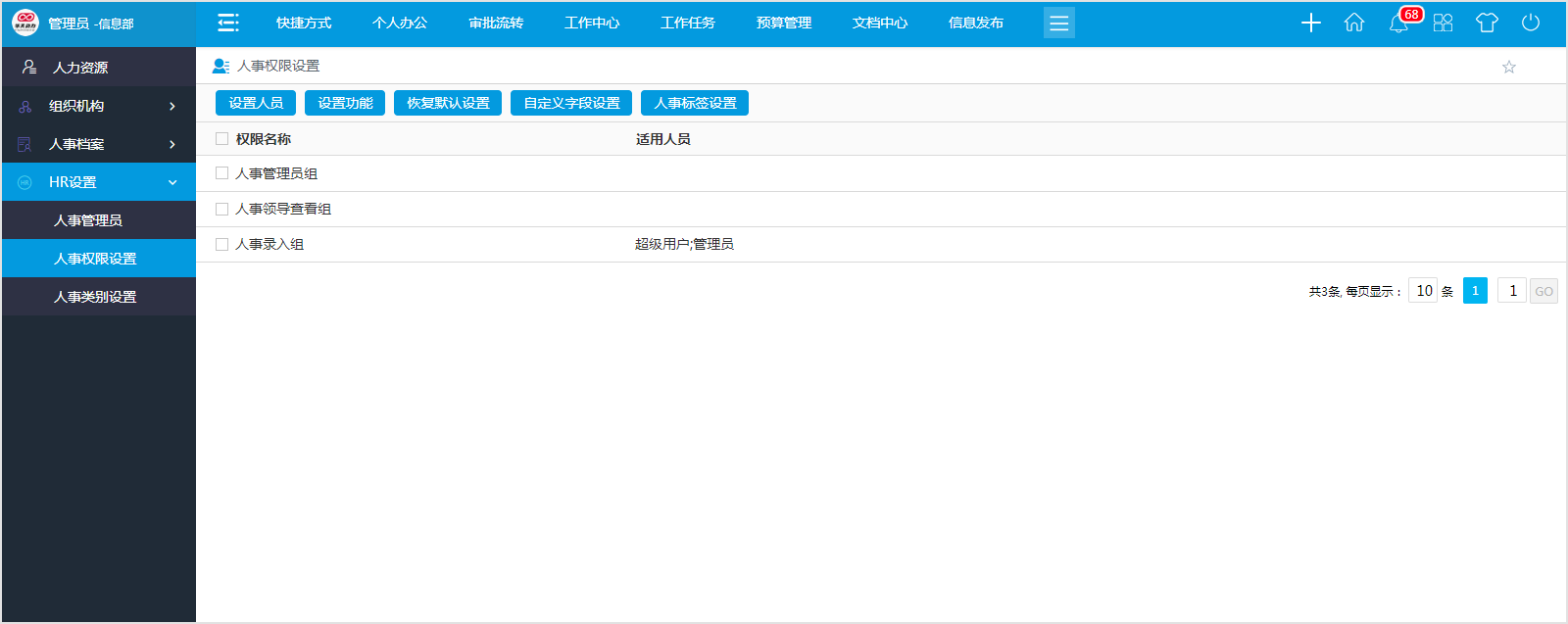Screen dimensions: 1568x624
Task: Click the 人事管理员组 row name
Action: click(x=276, y=173)
